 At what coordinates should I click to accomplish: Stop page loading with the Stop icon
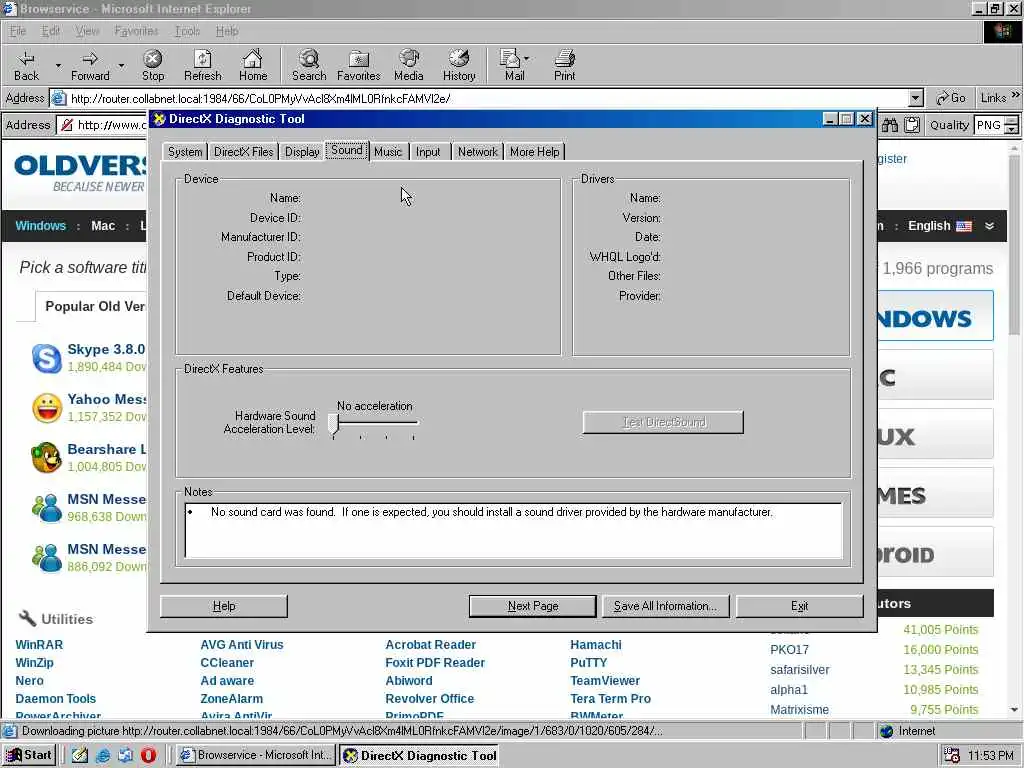tap(153, 59)
